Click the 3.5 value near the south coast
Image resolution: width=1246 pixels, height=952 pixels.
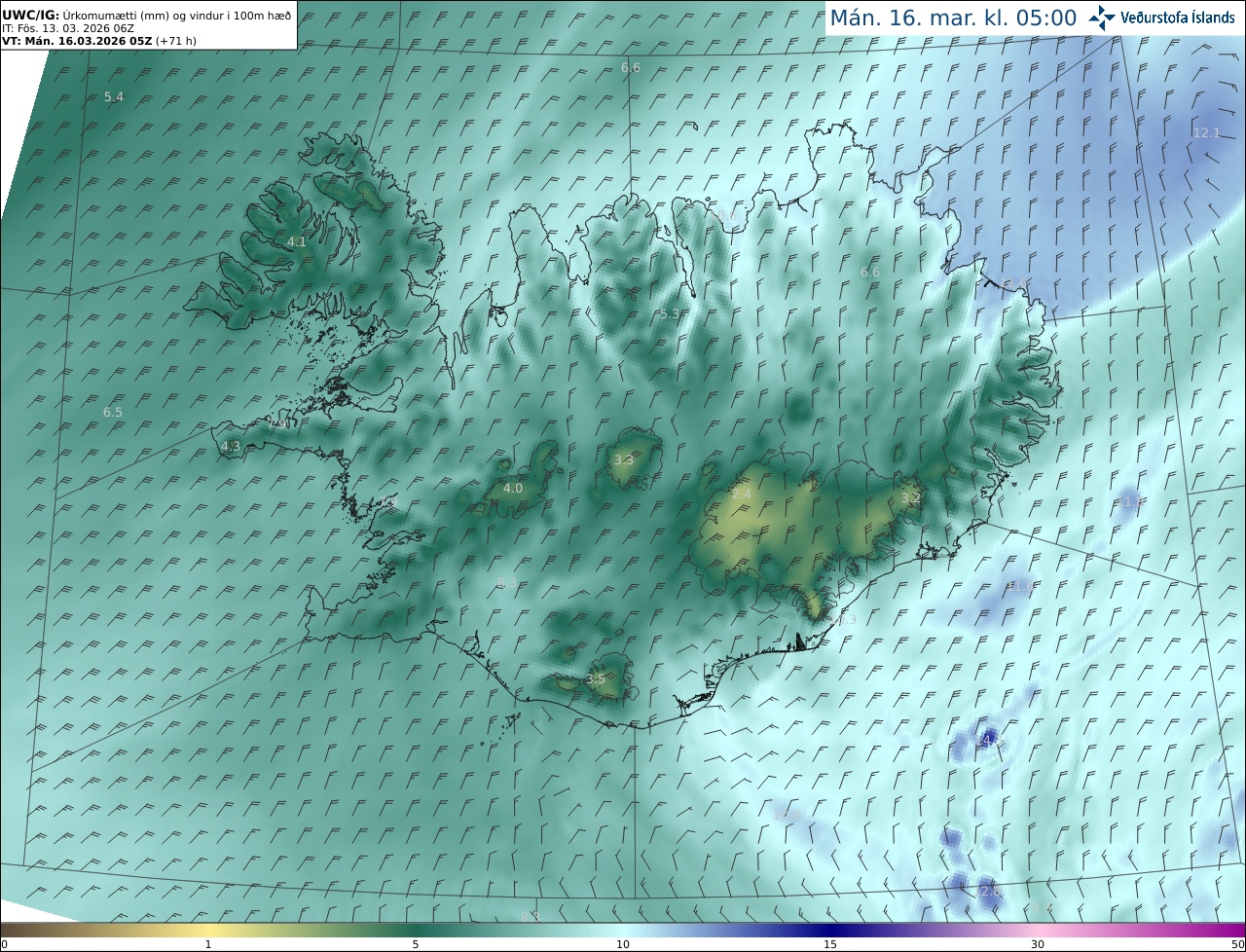click(x=596, y=679)
